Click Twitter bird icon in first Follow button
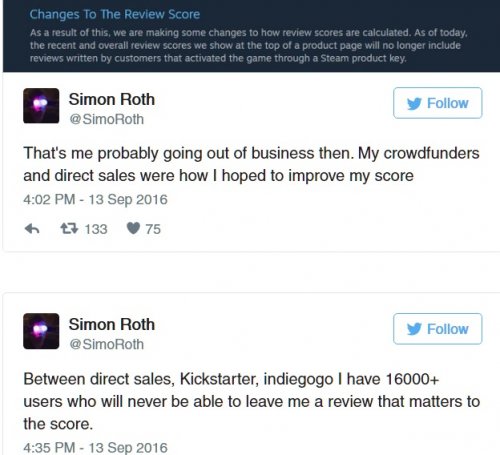500x455 pixels. pyautogui.click(x=414, y=104)
